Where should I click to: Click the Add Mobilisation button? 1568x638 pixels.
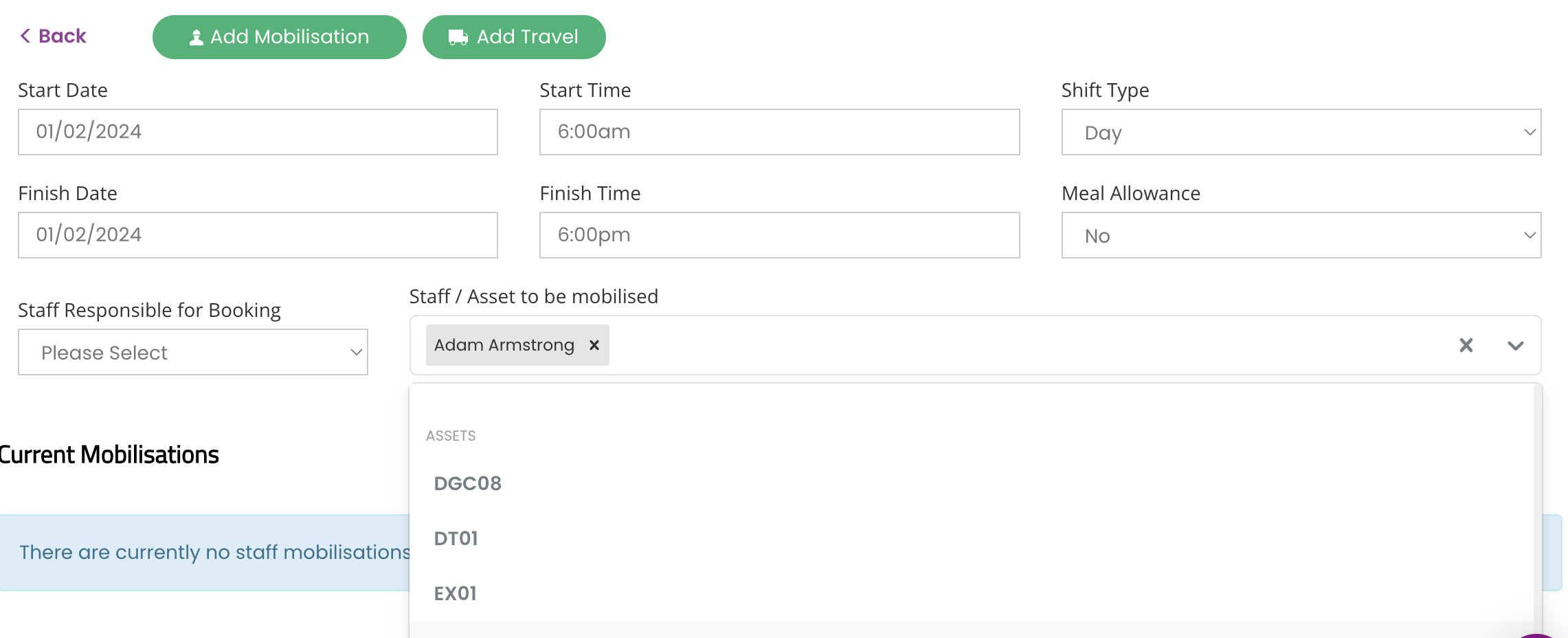tap(280, 37)
